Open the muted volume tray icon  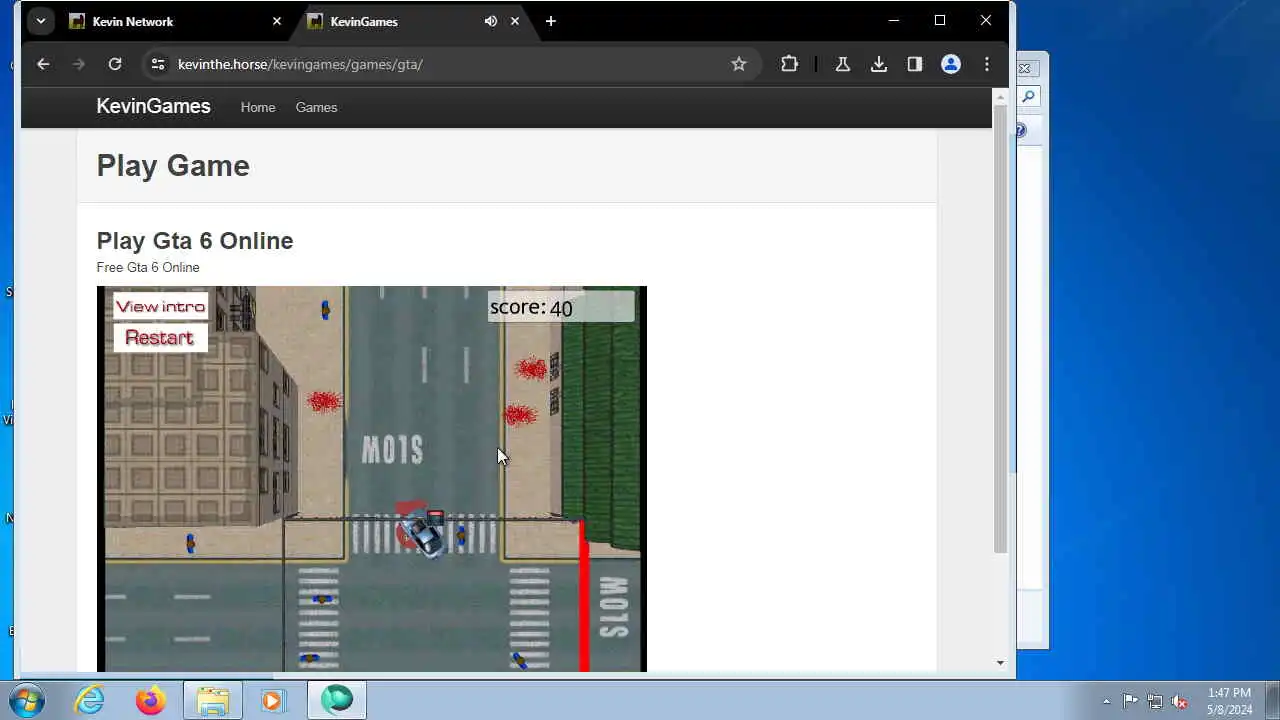click(x=1180, y=701)
